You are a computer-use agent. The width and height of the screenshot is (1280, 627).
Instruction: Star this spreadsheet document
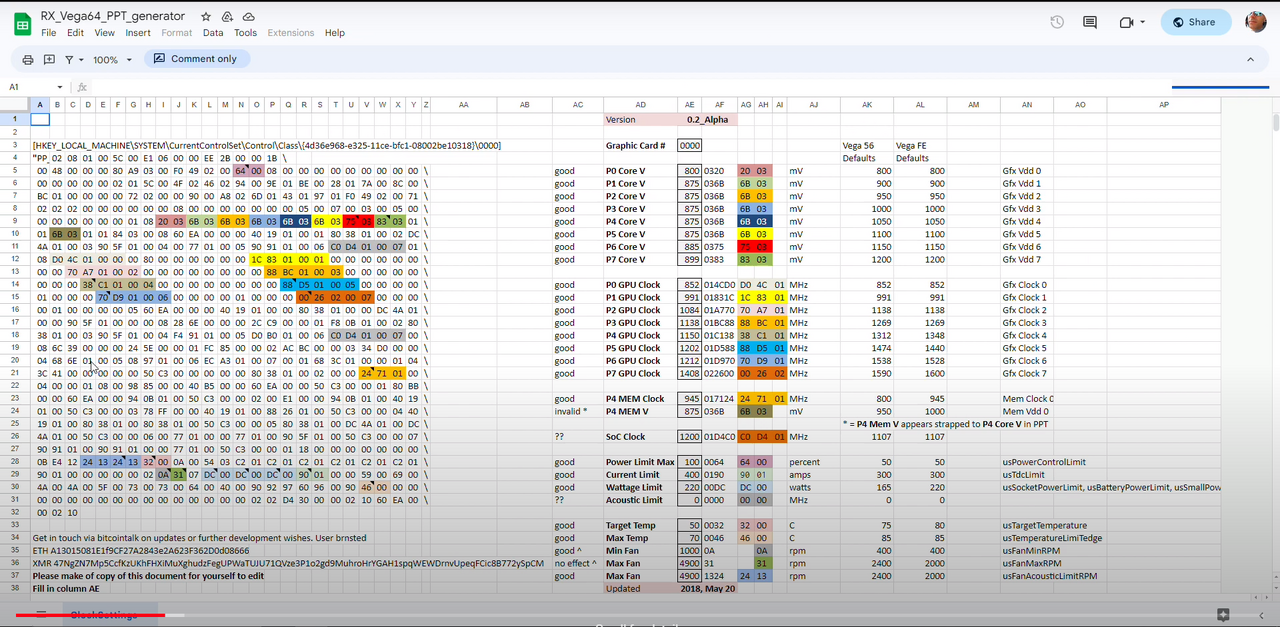pos(206,17)
